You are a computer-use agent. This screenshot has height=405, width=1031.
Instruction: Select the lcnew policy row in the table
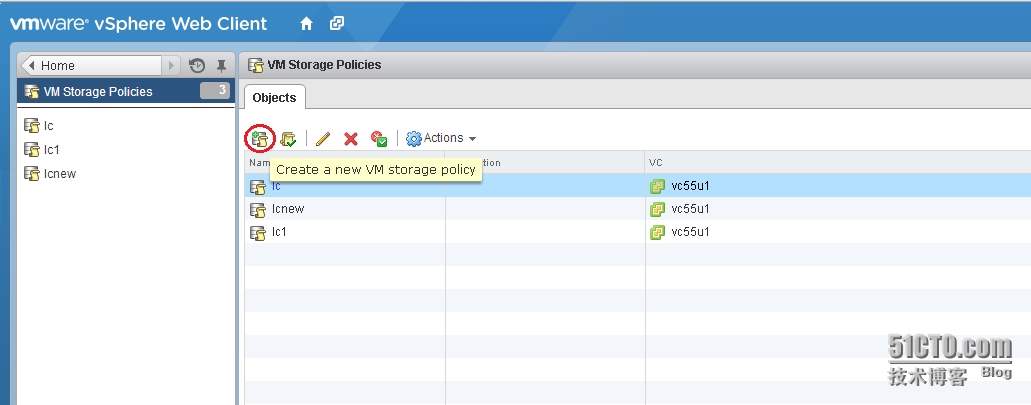click(x=638, y=209)
